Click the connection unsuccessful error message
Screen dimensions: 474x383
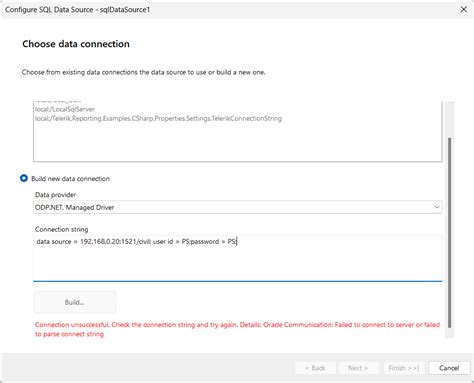pos(237,329)
